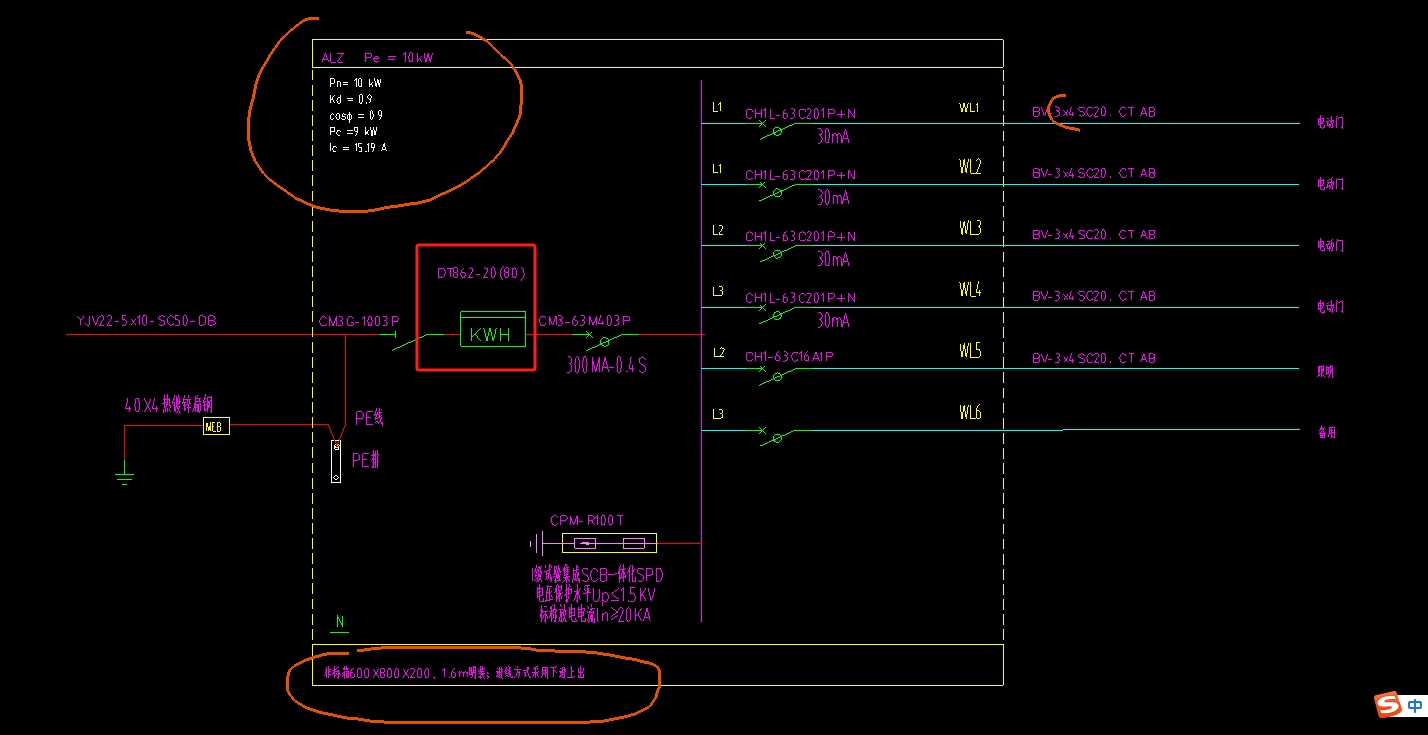Click the YJV22-5x10-SC50-DB incoming cable label
Image resolution: width=1428 pixels, height=735 pixels.
(146, 321)
